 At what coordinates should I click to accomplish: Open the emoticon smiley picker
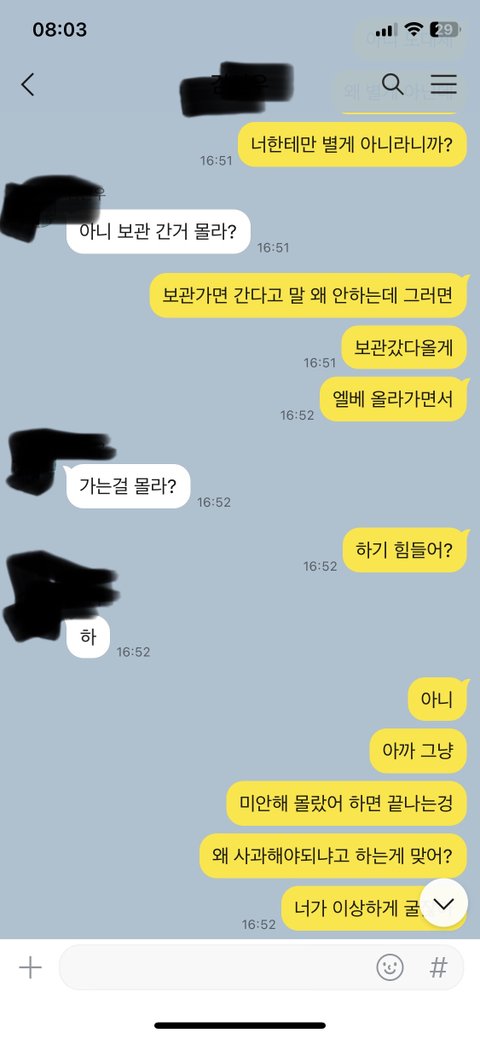(x=390, y=968)
